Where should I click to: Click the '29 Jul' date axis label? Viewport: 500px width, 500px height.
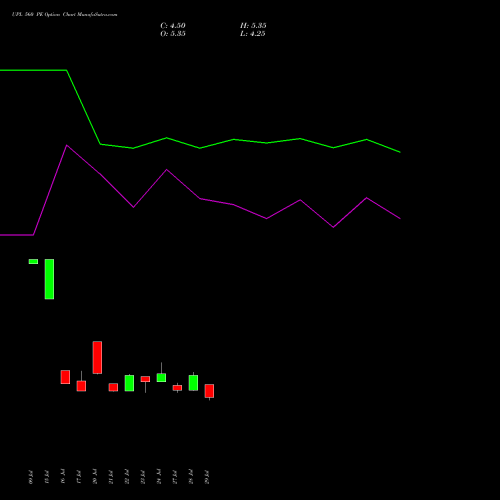point(207,477)
